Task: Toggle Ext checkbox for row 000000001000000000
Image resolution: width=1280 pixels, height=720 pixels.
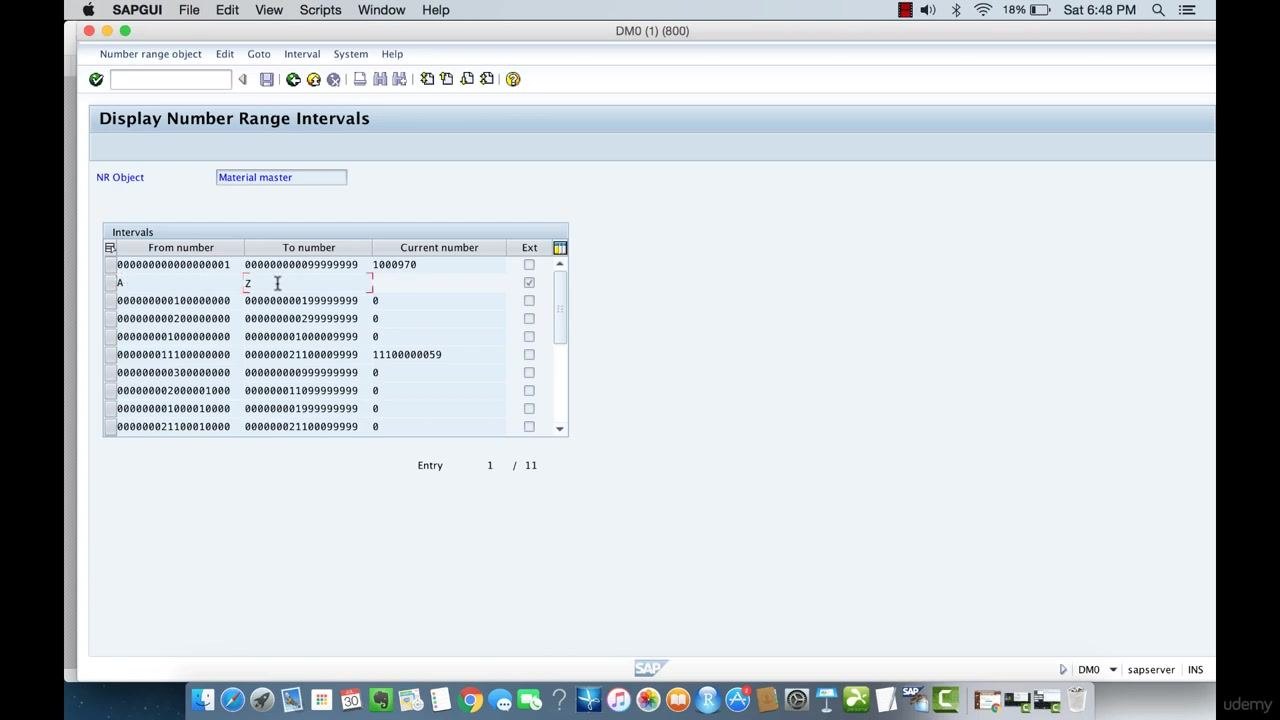Action: coord(529,337)
